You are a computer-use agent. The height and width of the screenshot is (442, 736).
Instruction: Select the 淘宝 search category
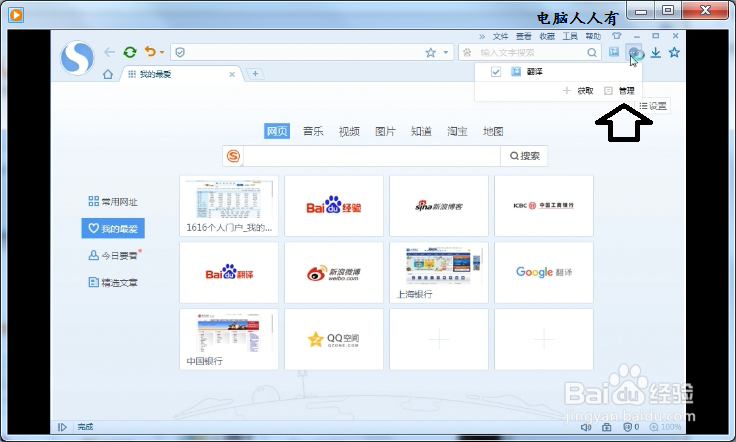pos(457,131)
